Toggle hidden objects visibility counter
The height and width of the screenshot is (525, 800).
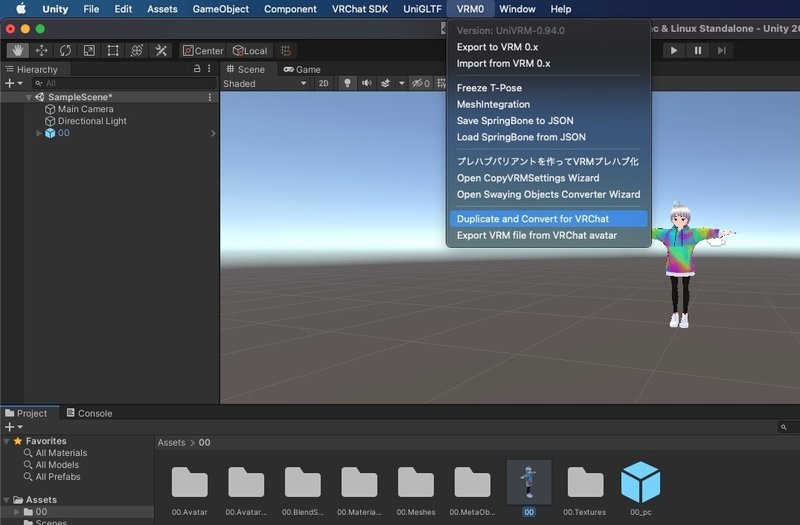421,83
